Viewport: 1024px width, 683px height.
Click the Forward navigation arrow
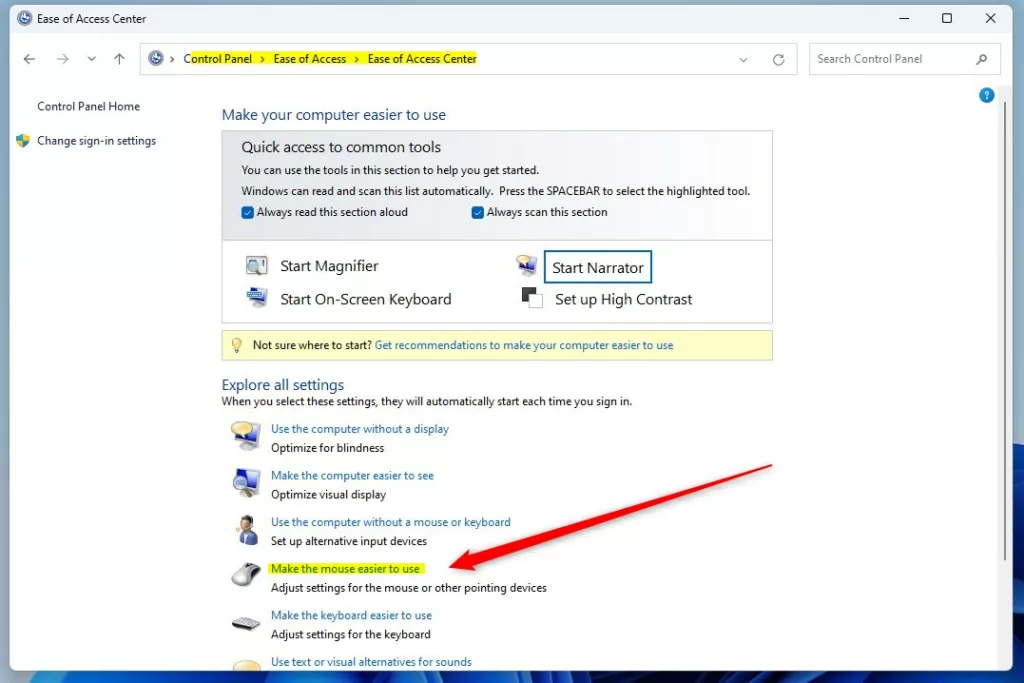pos(63,59)
